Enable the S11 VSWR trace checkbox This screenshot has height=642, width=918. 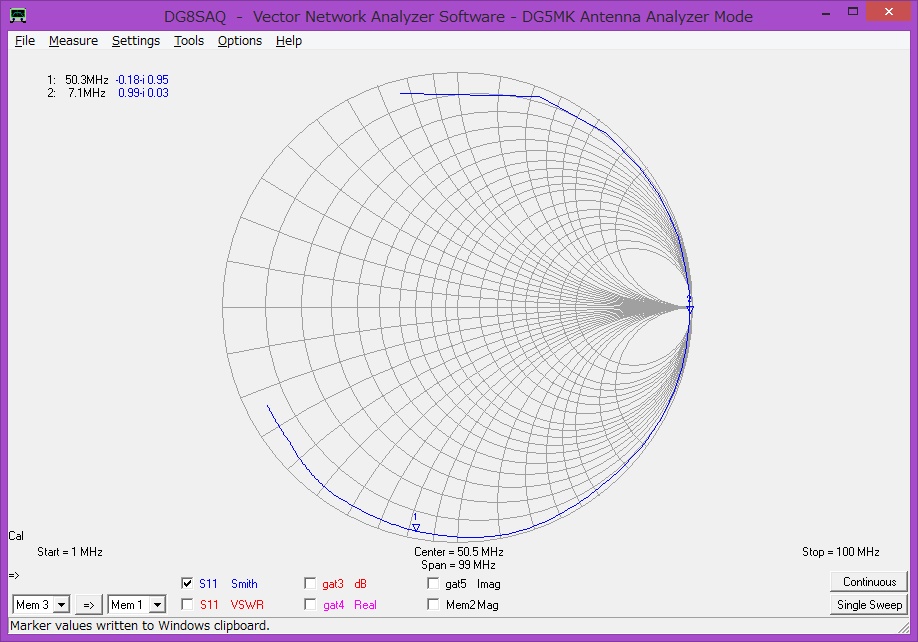(187, 604)
